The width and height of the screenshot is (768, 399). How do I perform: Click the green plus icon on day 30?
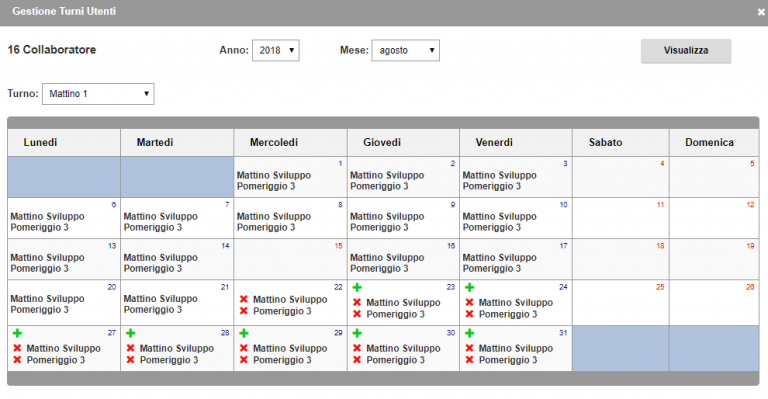point(357,333)
